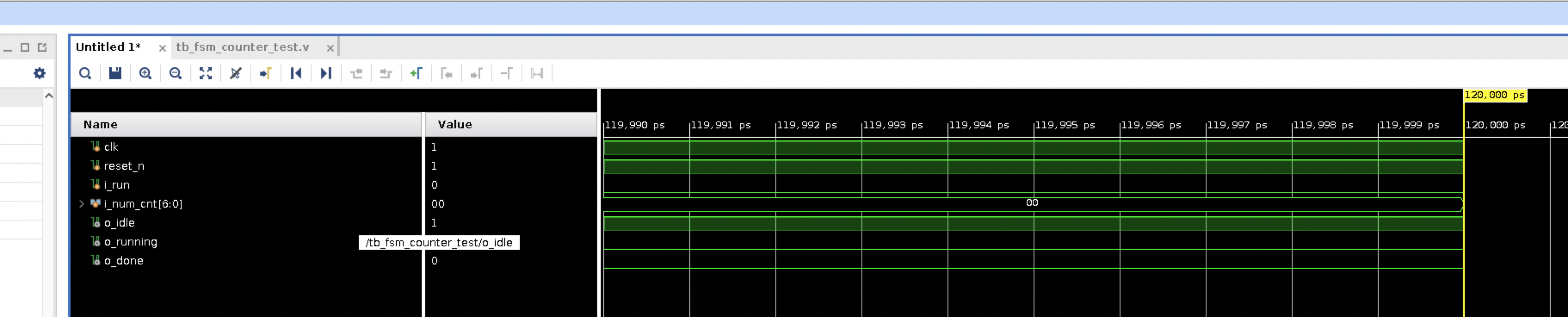Click the reset_n value 1
This screenshot has height=317, width=1568.
[434, 166]
